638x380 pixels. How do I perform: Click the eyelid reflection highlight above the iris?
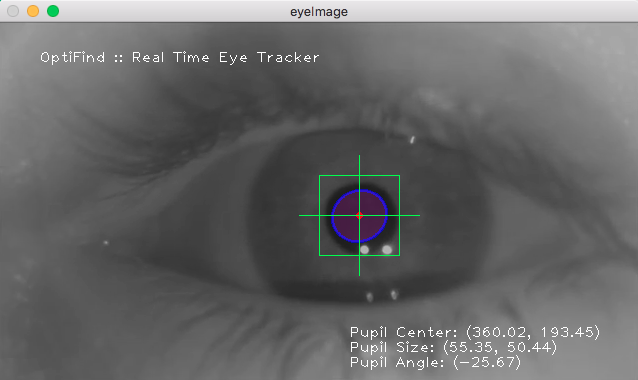click(x=412, y=140)
